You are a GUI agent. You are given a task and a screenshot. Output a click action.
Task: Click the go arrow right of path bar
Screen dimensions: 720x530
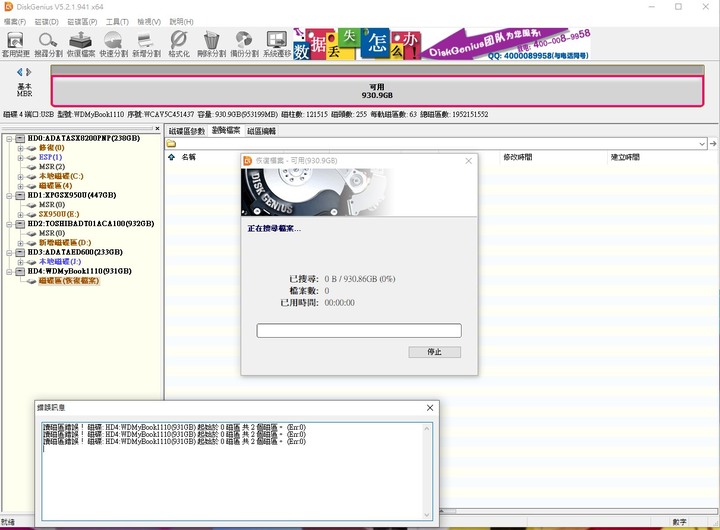[713, 144]
